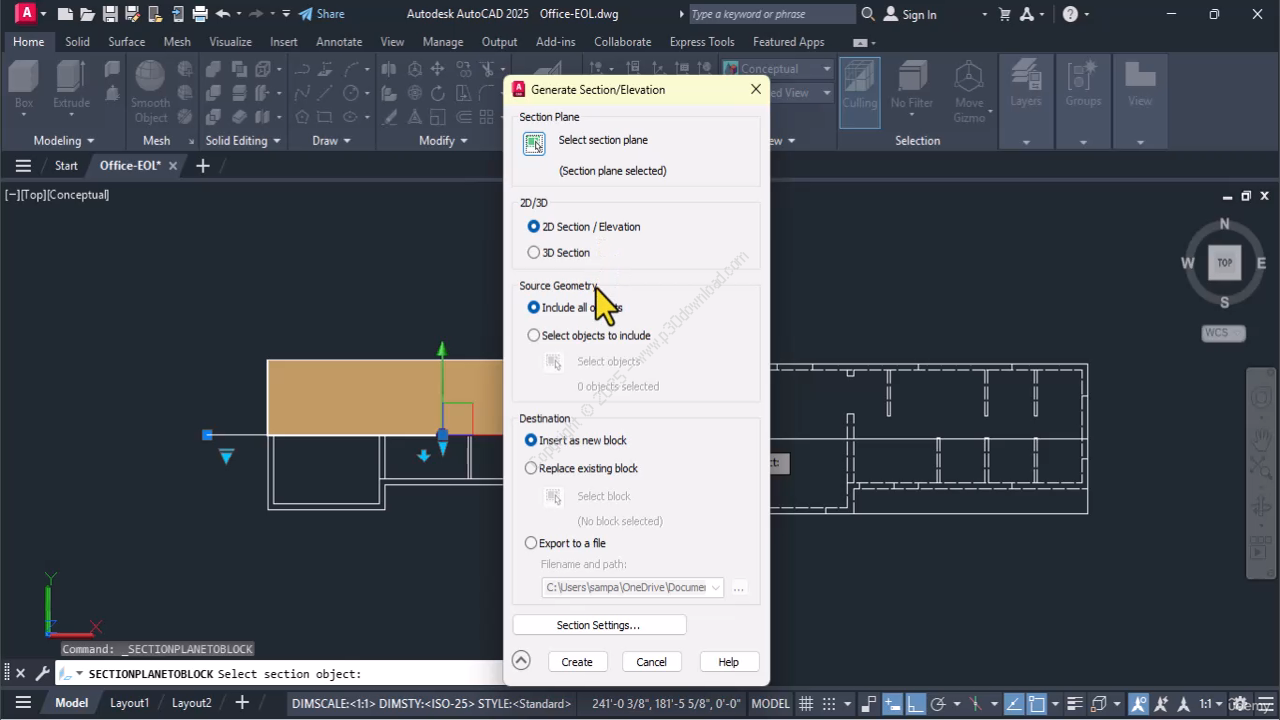Click the Plot printer icon

(x=200, y=14)
